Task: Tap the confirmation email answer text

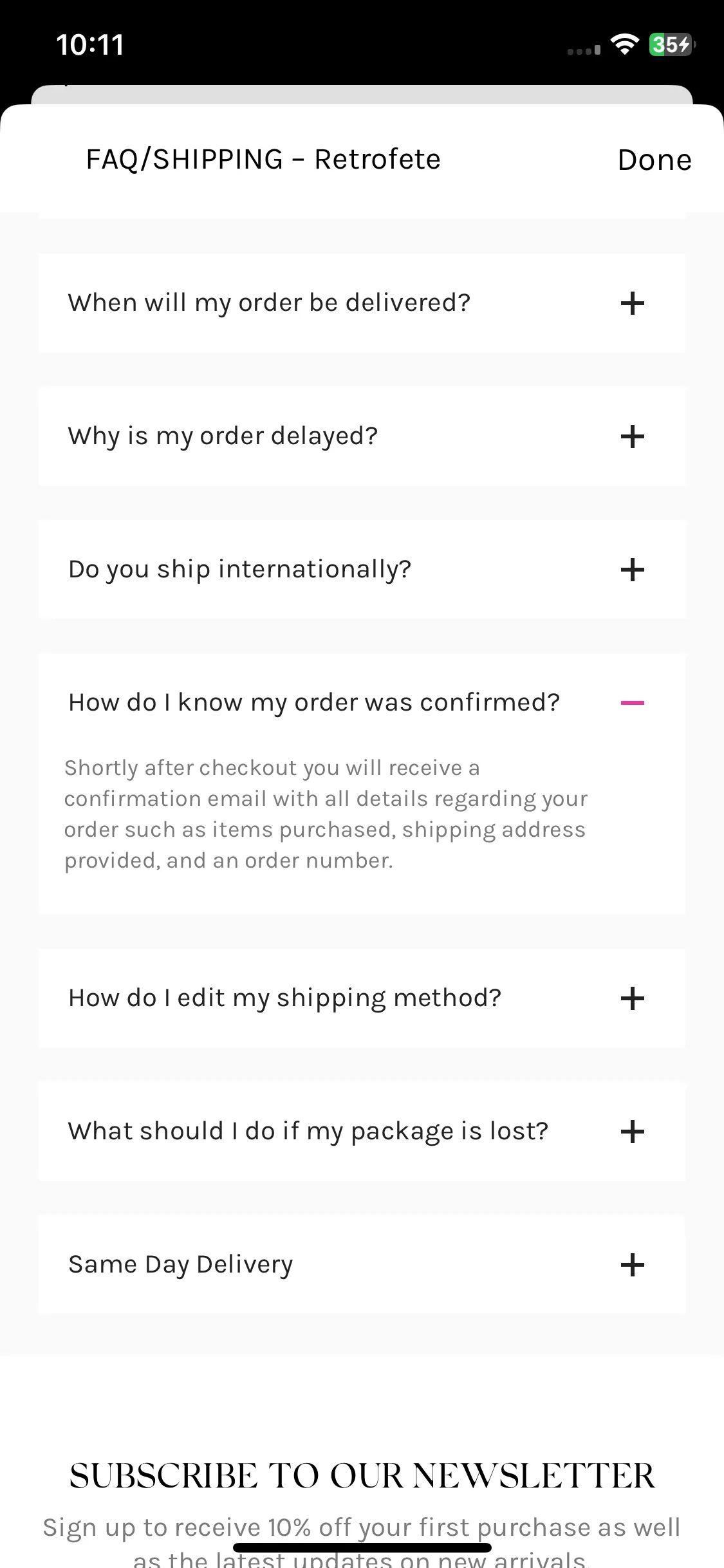Action: [326, 814]
